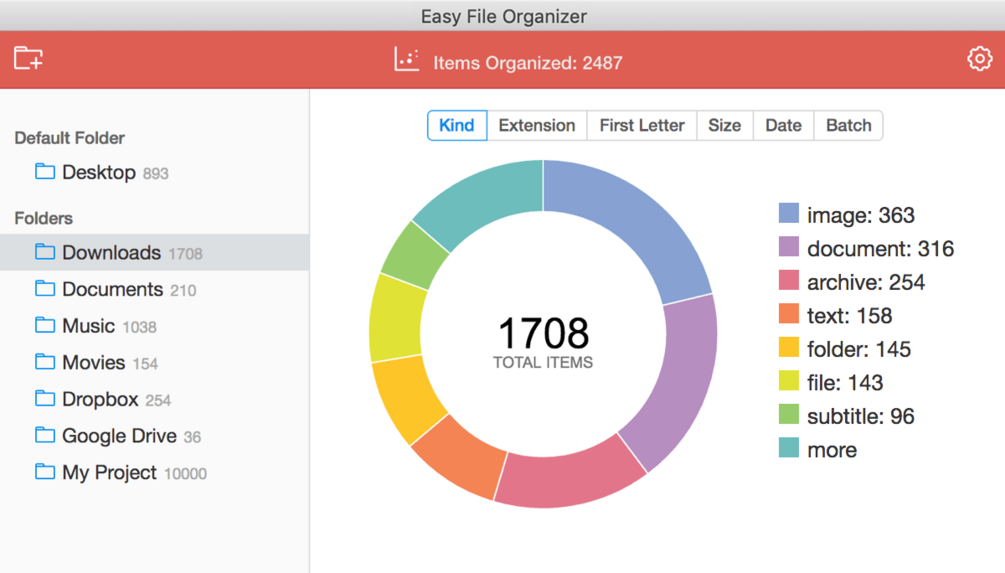Click the teal more donut segment
This screenshot has width=1005, height=573.
pos(487,199)
